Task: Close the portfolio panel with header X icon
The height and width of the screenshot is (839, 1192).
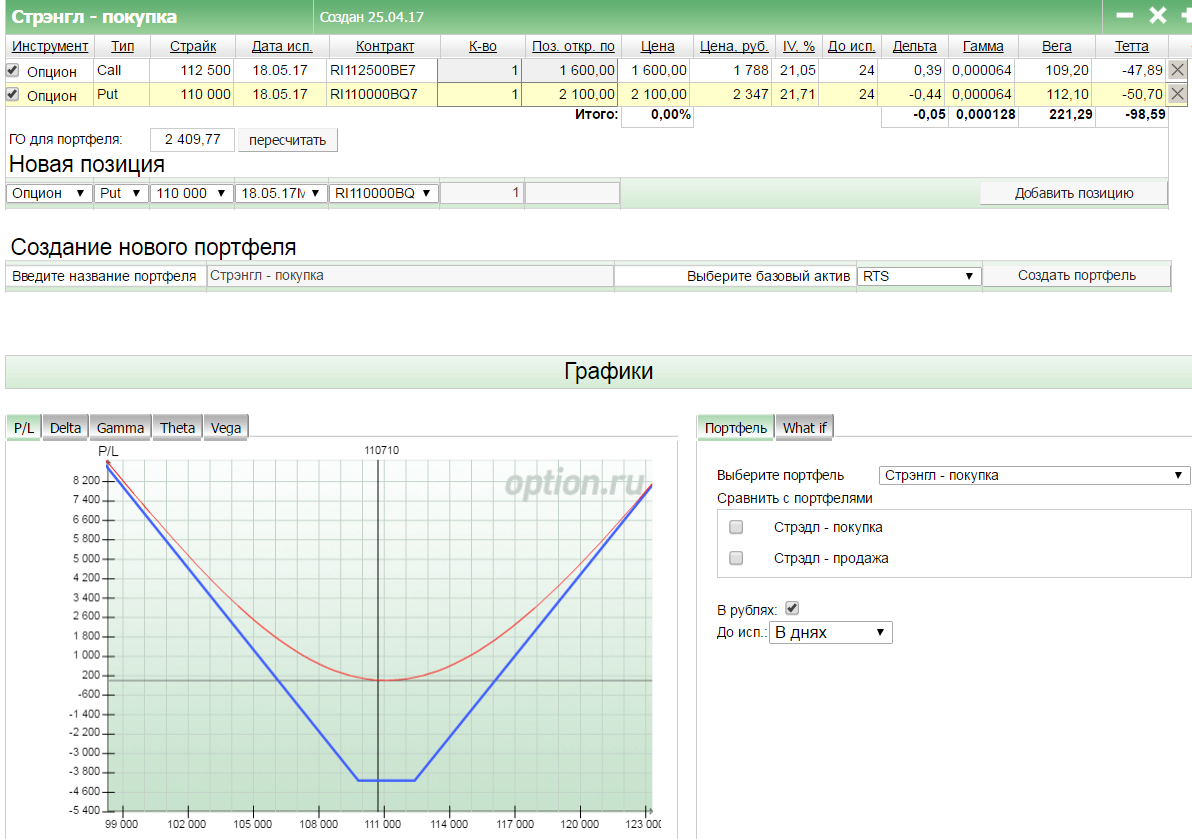Action: pyautogui.click(x=1157, y=16)
